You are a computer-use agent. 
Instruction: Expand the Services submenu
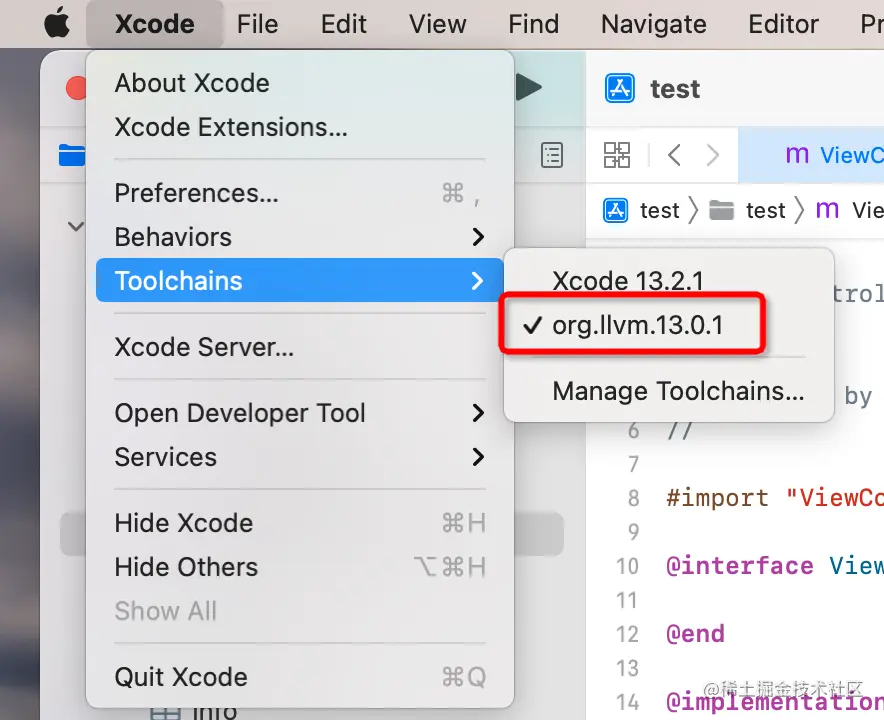pyautogui.click(x=300, y=457)
